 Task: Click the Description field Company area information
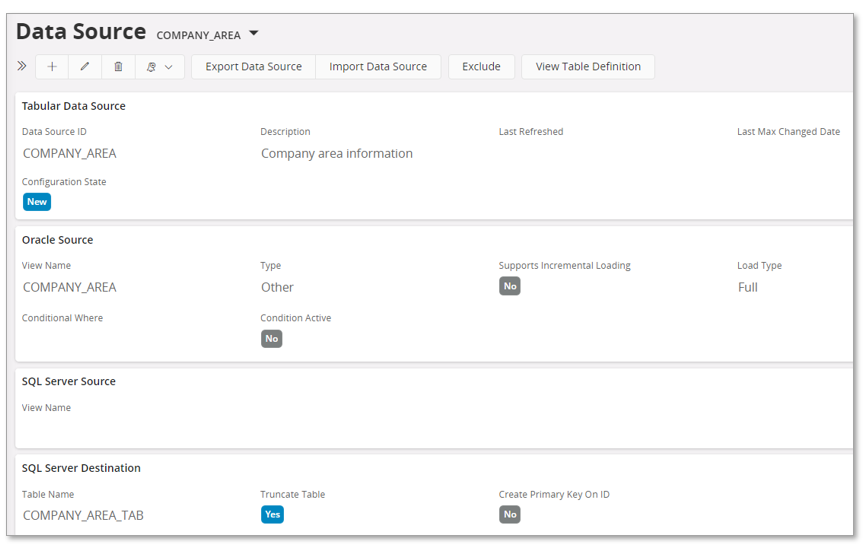[x=337, y=154]
